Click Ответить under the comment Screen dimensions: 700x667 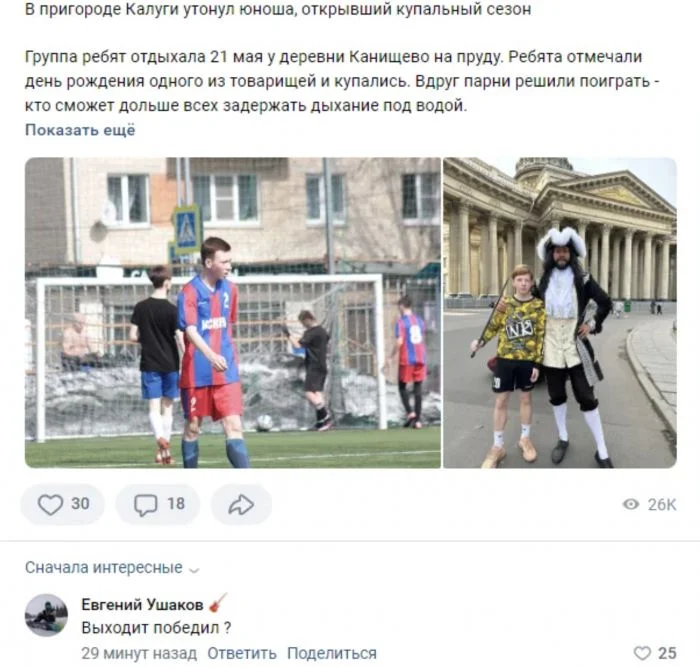pos(242,654)
